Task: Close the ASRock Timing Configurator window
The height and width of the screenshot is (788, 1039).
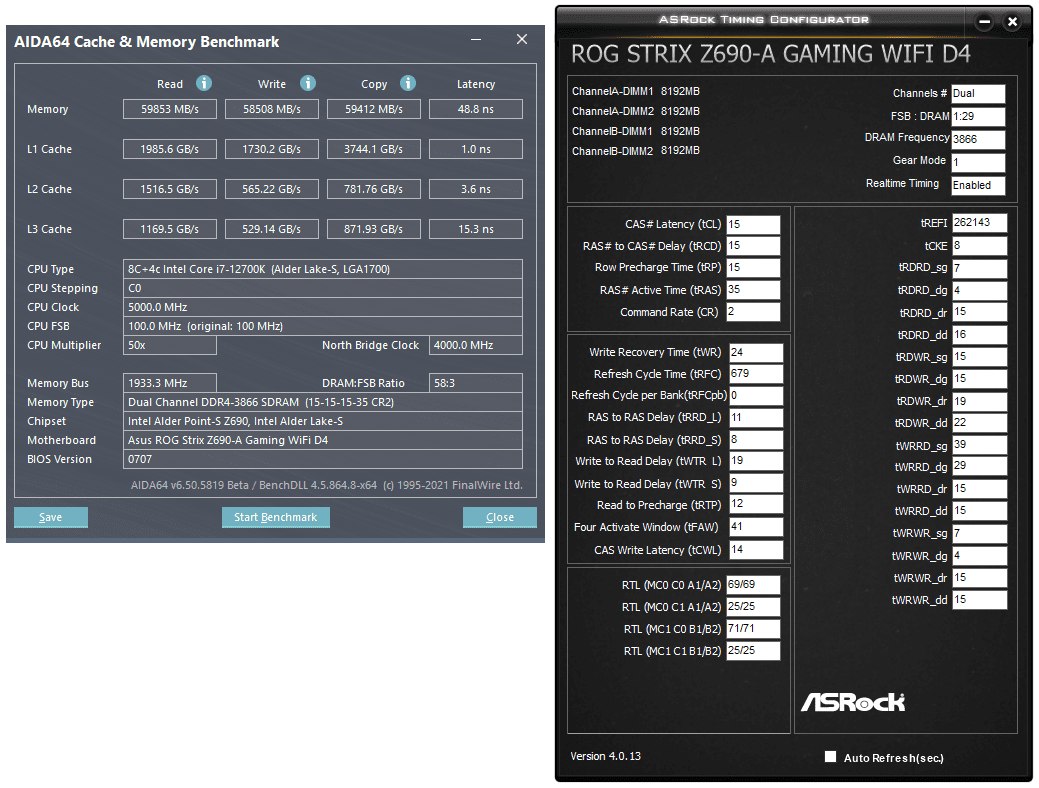Action: [1012, 22]
